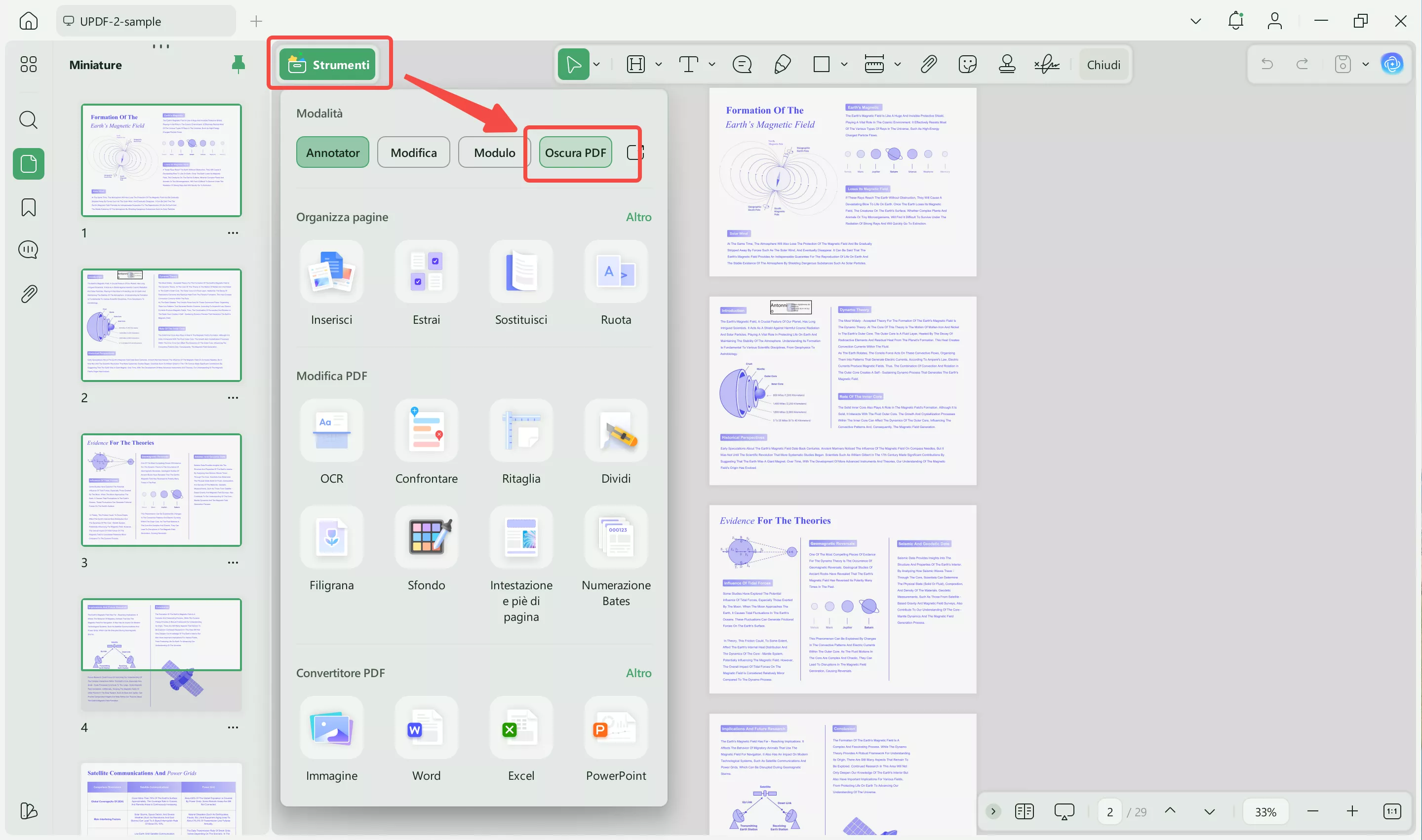The height and width of the screenshot is (840, 1422).
Task: Open the search magnifier in sidebar
Action: coord(28,120)
